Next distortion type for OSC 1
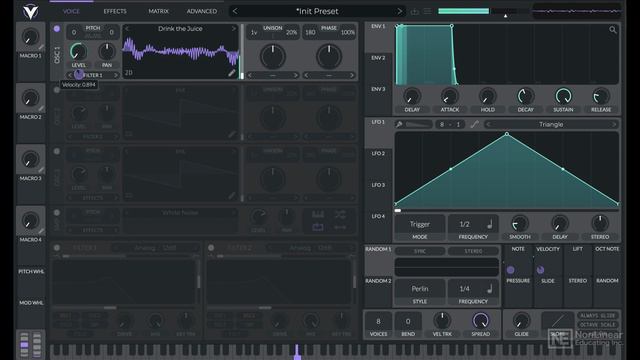 tap(352, 75)
